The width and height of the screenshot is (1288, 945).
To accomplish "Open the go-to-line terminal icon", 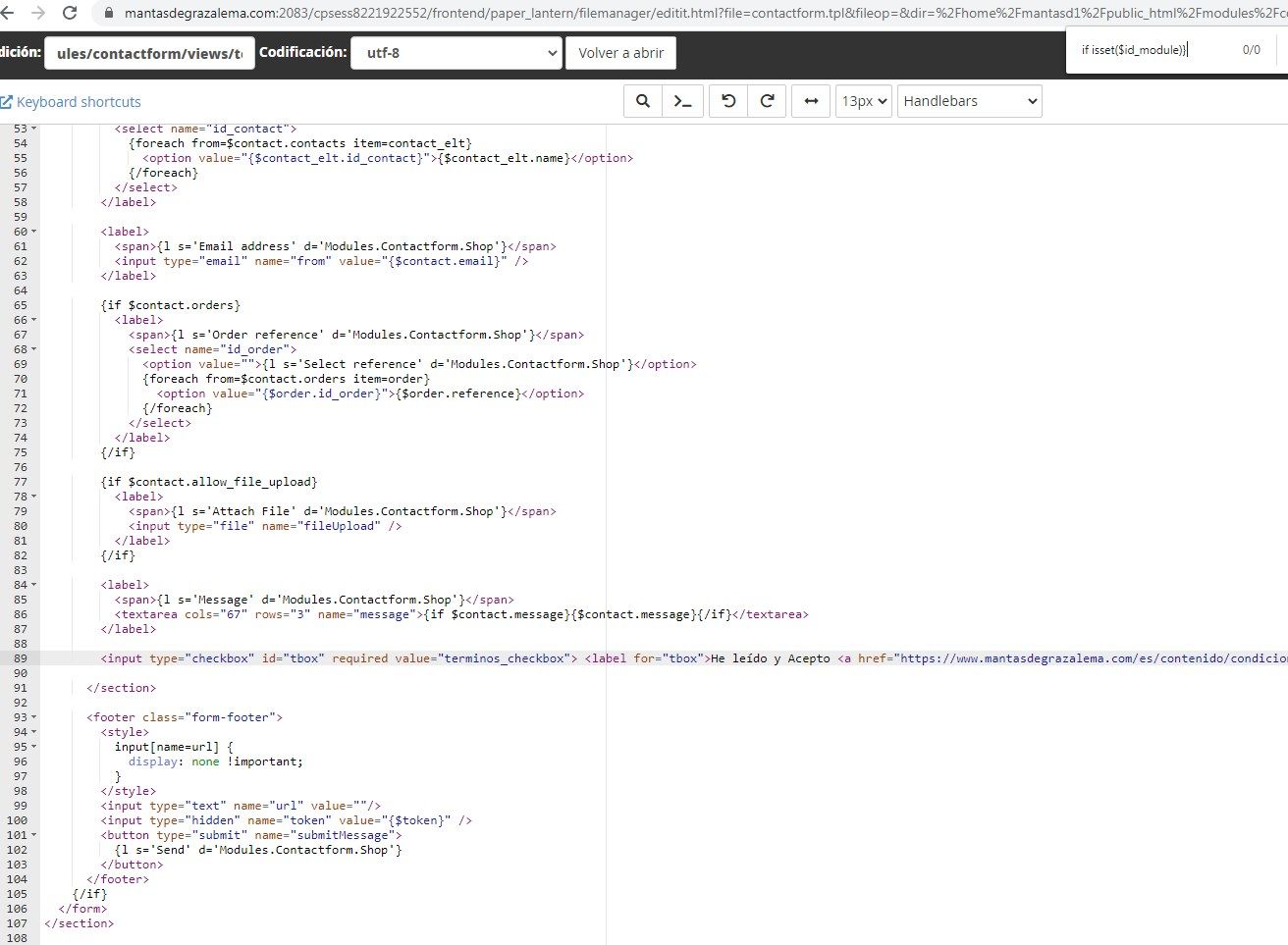I will coord(683,101).
